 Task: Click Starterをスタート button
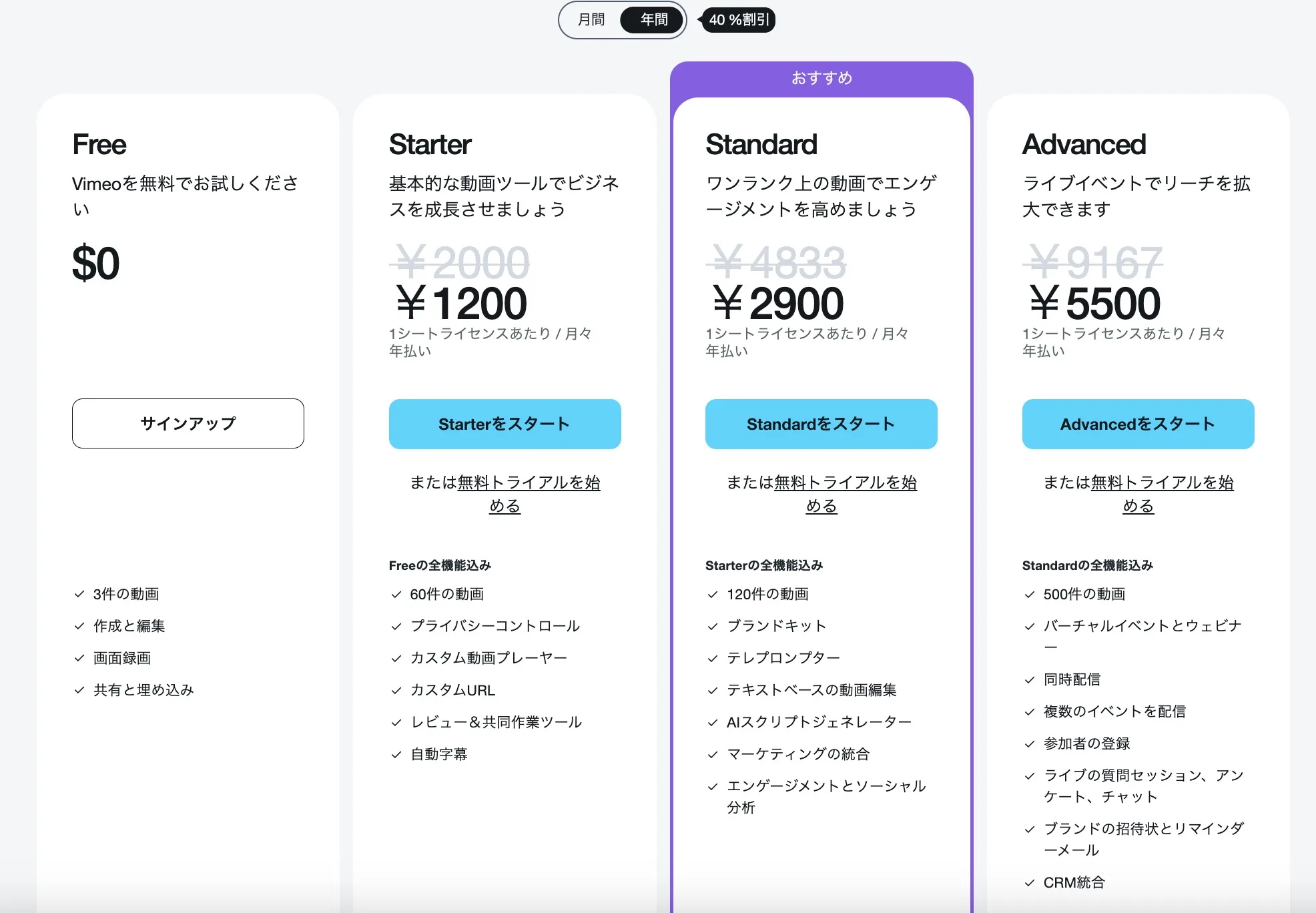pyautogui.click(x=505, y=424)
